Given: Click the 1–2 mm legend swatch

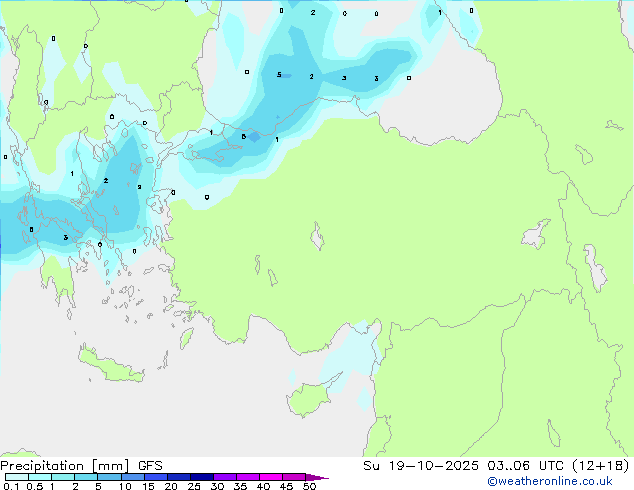Looking at the screenshot, I should 63,477.
